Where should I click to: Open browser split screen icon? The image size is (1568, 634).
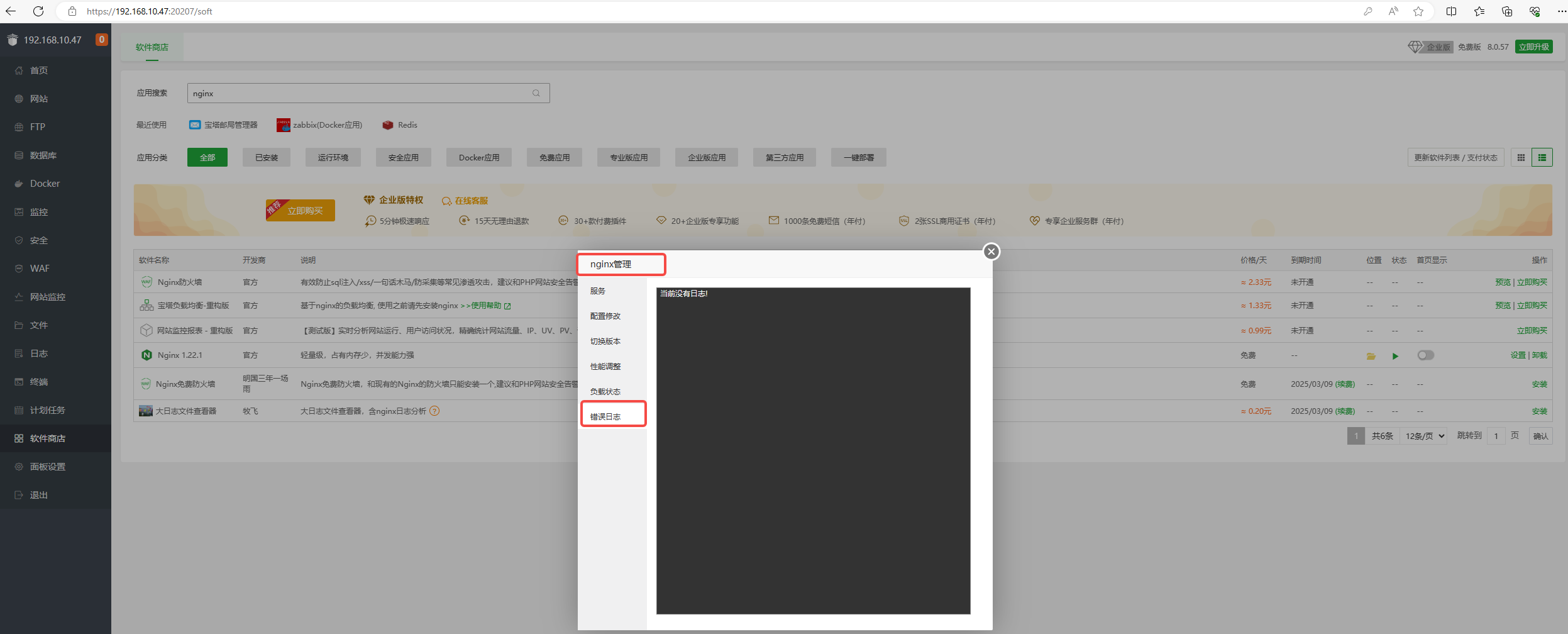pos(1451,11)
